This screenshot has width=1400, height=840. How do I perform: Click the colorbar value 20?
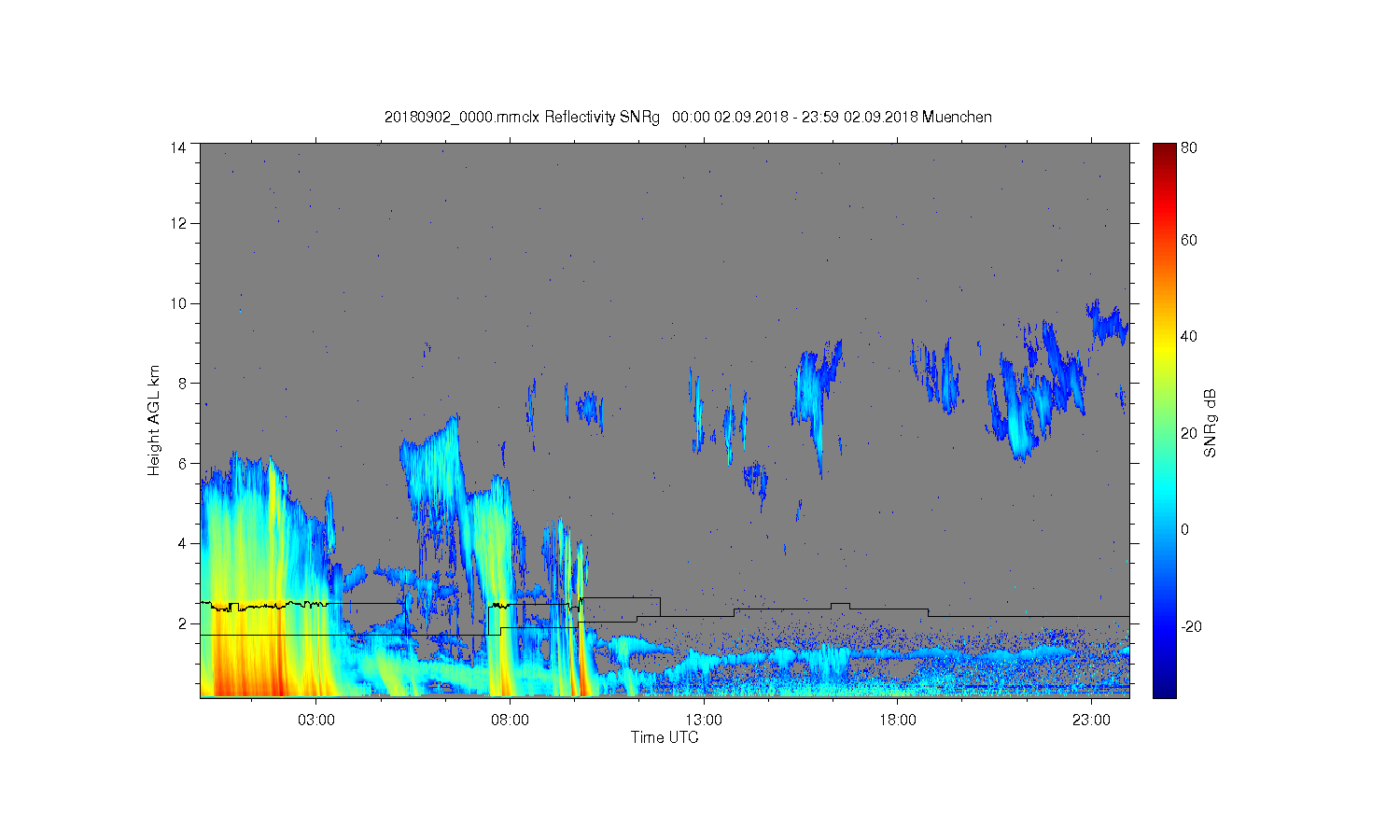[1189, 433]
